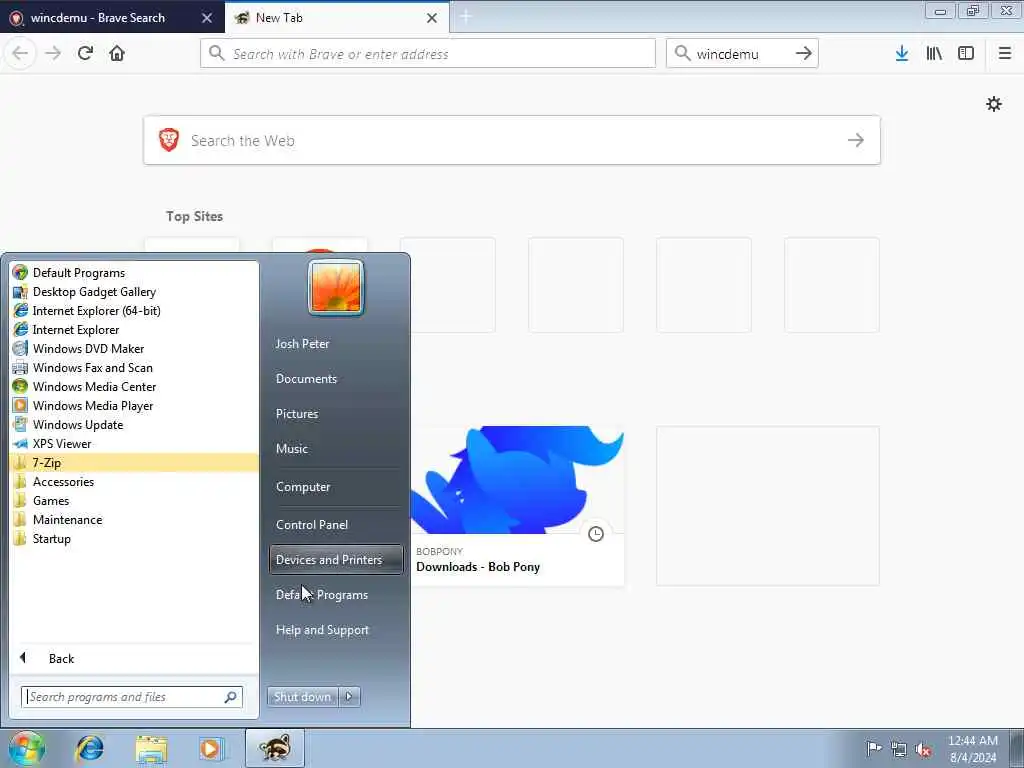This screenshot has width=1024, height=768.
Task: Click the user account flower picture
Action: pos(336,287)
